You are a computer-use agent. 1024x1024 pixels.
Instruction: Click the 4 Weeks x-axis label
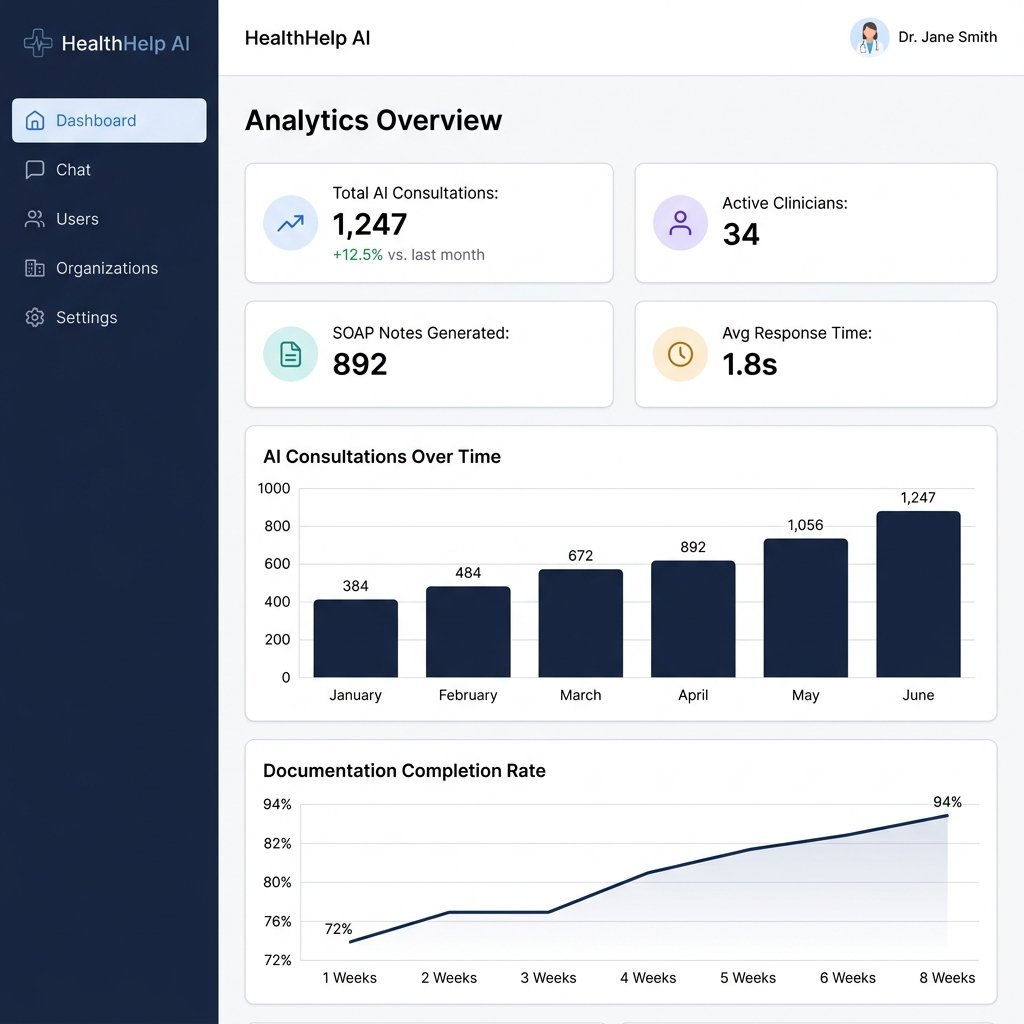(648, 978)
